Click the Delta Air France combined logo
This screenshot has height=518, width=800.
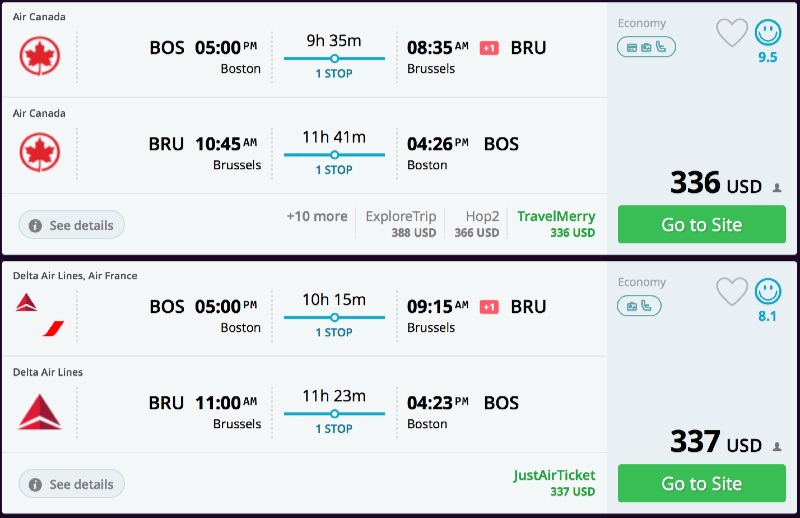(40, 315)
